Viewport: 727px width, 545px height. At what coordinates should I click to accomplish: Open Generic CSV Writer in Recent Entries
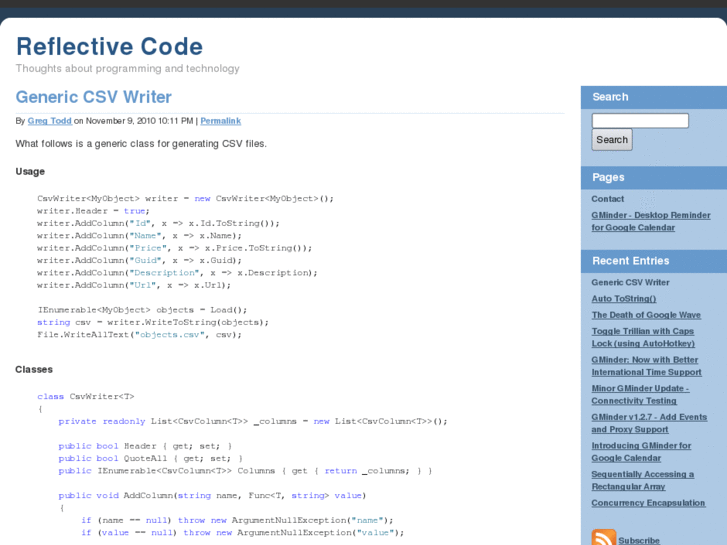(630, 283)
